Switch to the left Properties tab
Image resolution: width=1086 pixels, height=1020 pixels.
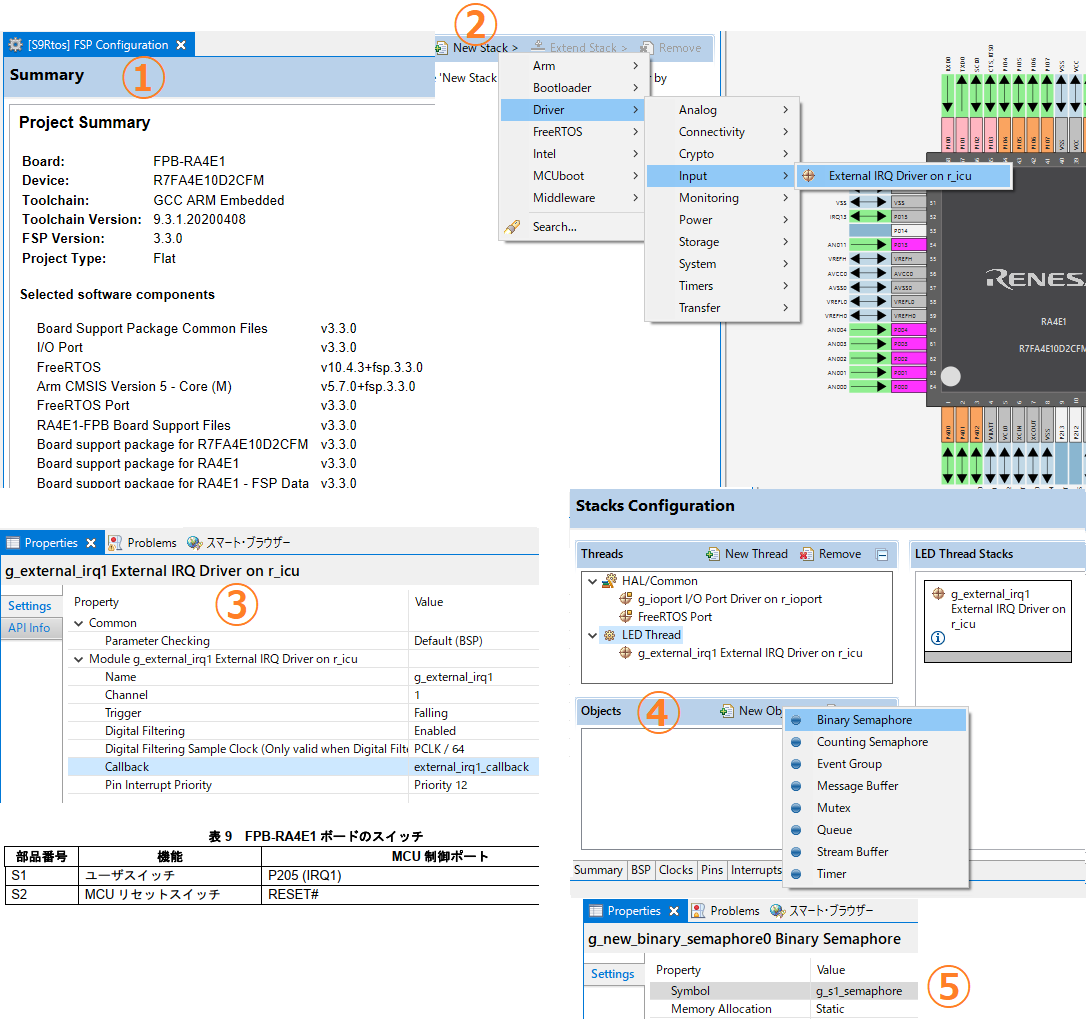[x=51, y=543]
